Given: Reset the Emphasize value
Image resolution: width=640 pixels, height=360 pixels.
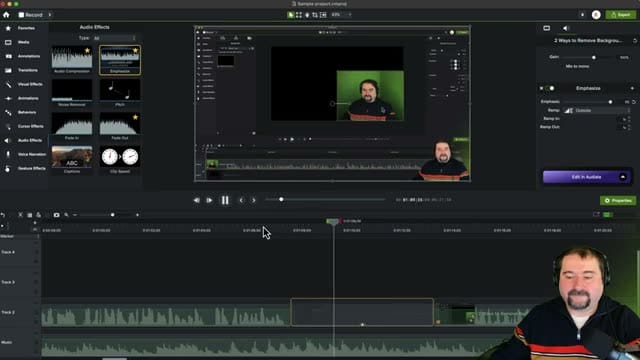Looking at the screenshot, I should tap(634, 102).
